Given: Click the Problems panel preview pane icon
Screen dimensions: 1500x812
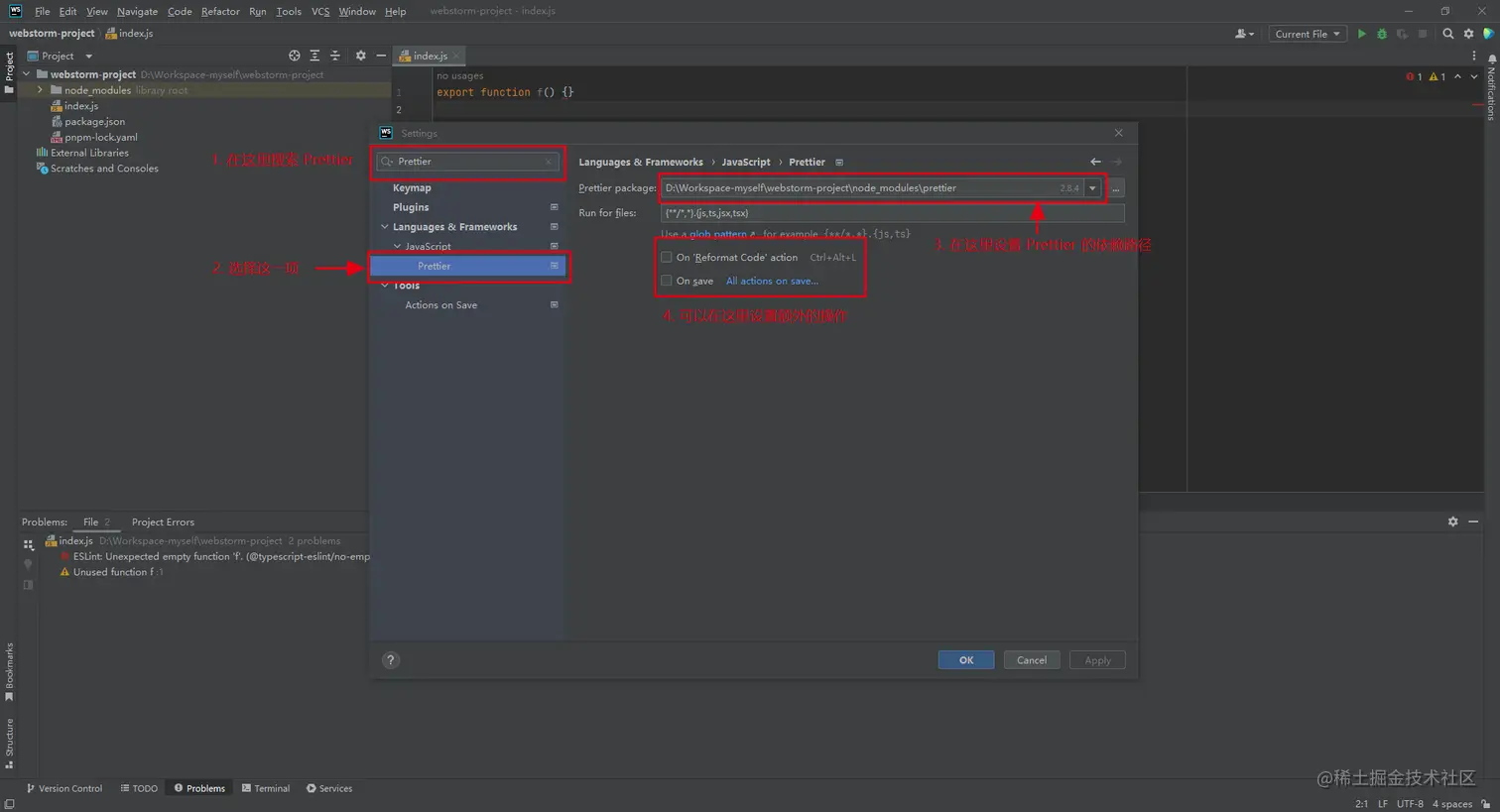Looking at the screenshot, I should 28,585.
